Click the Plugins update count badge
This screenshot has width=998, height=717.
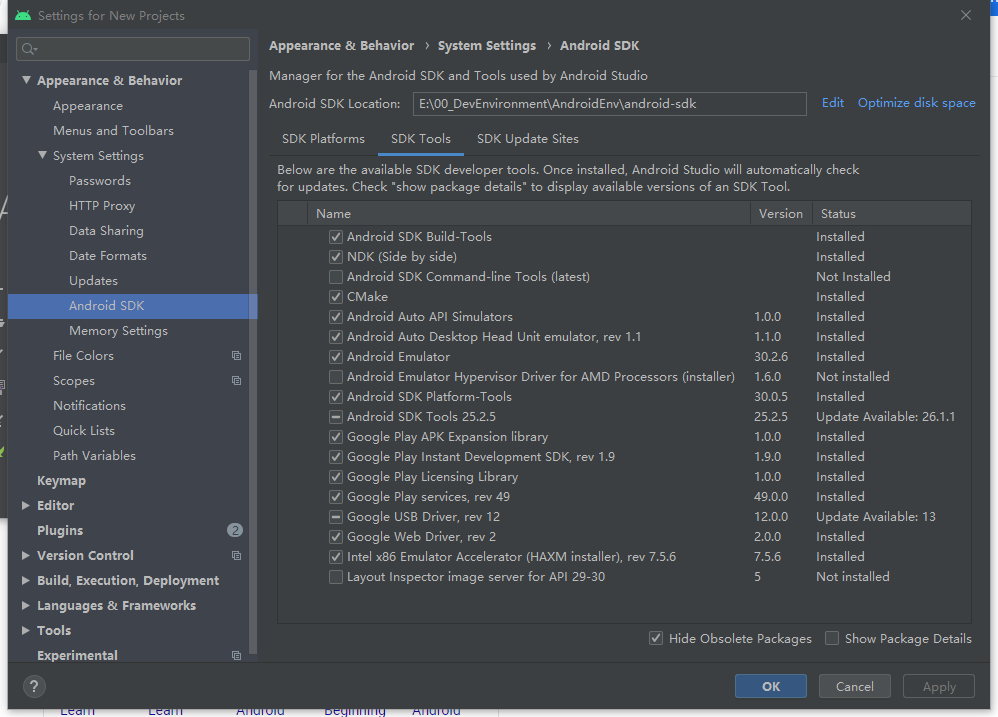[235, 530]
